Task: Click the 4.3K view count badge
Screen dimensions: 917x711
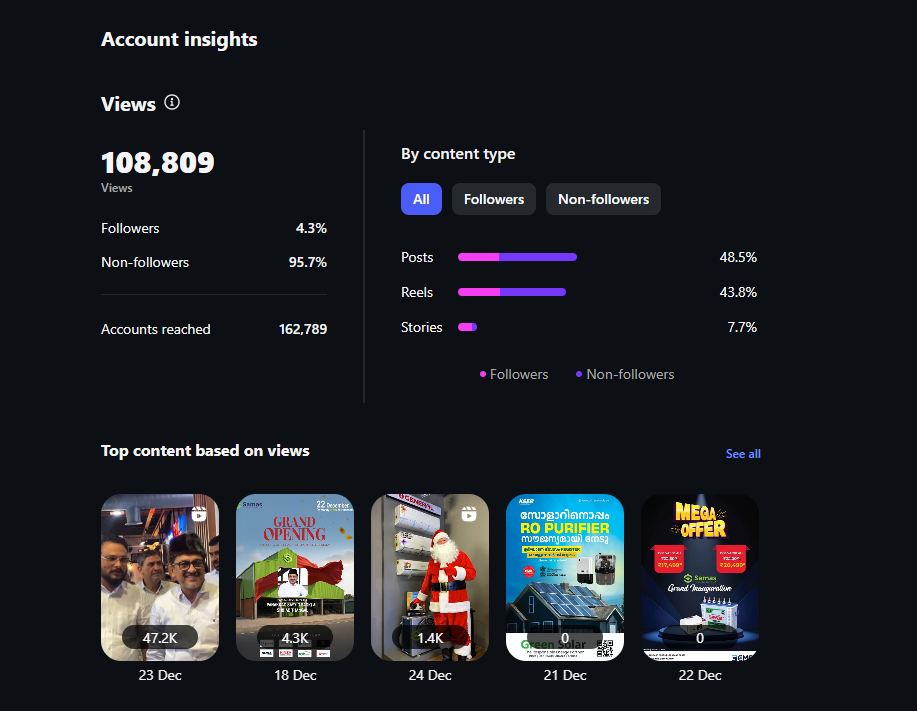Action: pyautogui.click(x=295, y=638)
